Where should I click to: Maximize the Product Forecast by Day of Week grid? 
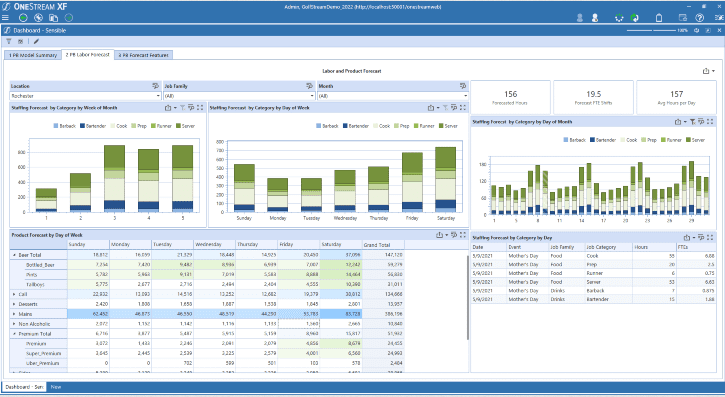pyautogui.click(x=462, y=235)
